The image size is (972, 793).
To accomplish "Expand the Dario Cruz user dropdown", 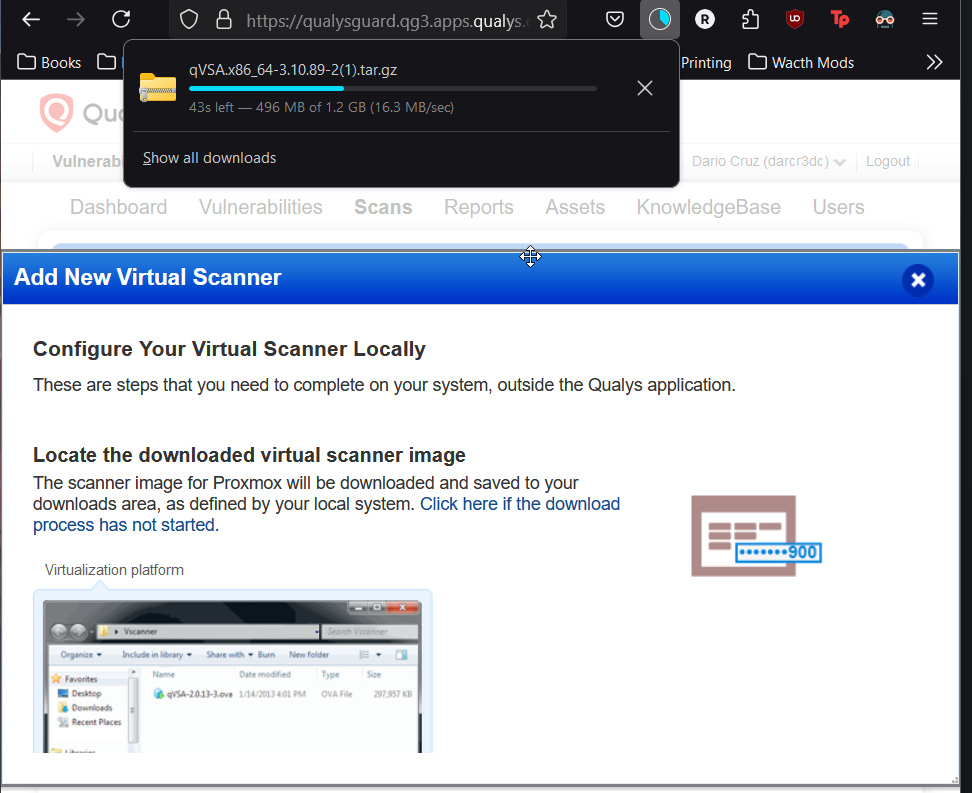I will pyautogui.click(x=768, y=161).
